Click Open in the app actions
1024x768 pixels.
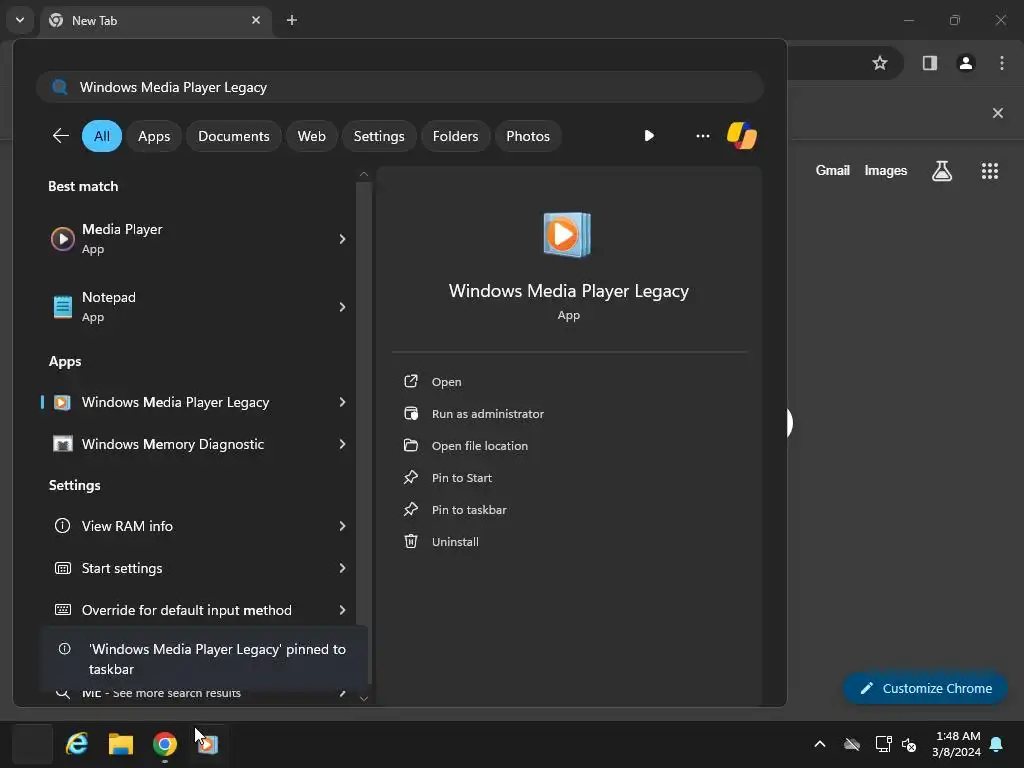click(x=446, y=382)
